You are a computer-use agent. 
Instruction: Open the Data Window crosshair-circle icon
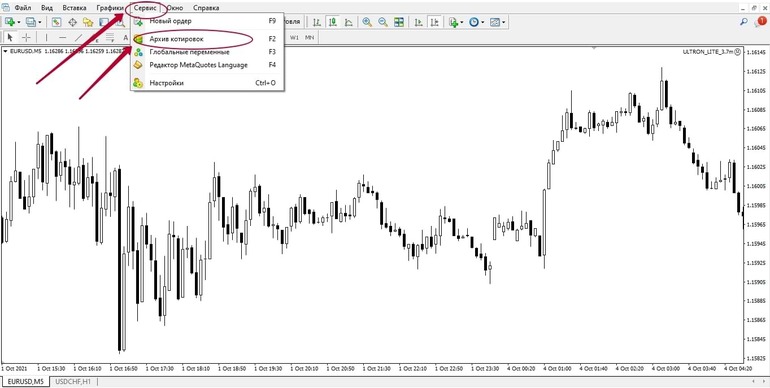click(72, 22)
